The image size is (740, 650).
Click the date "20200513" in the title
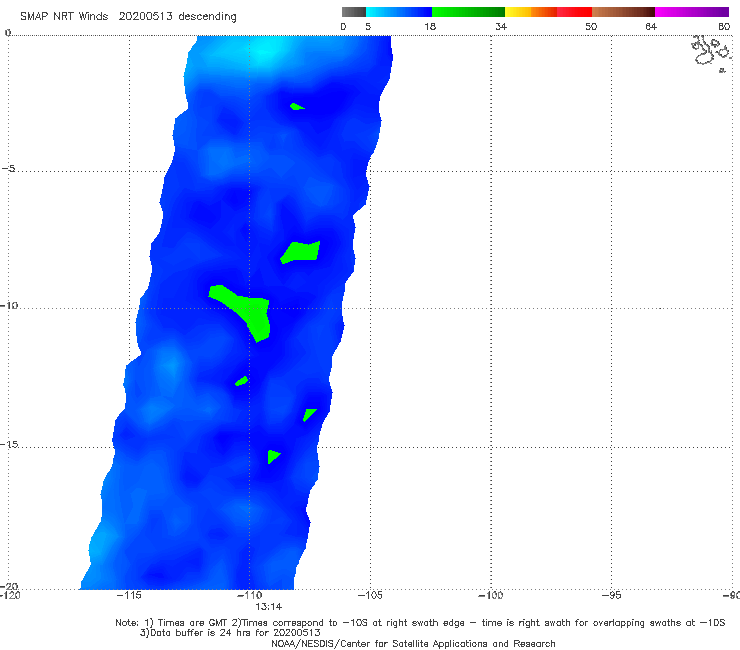[x=145, y=16]
